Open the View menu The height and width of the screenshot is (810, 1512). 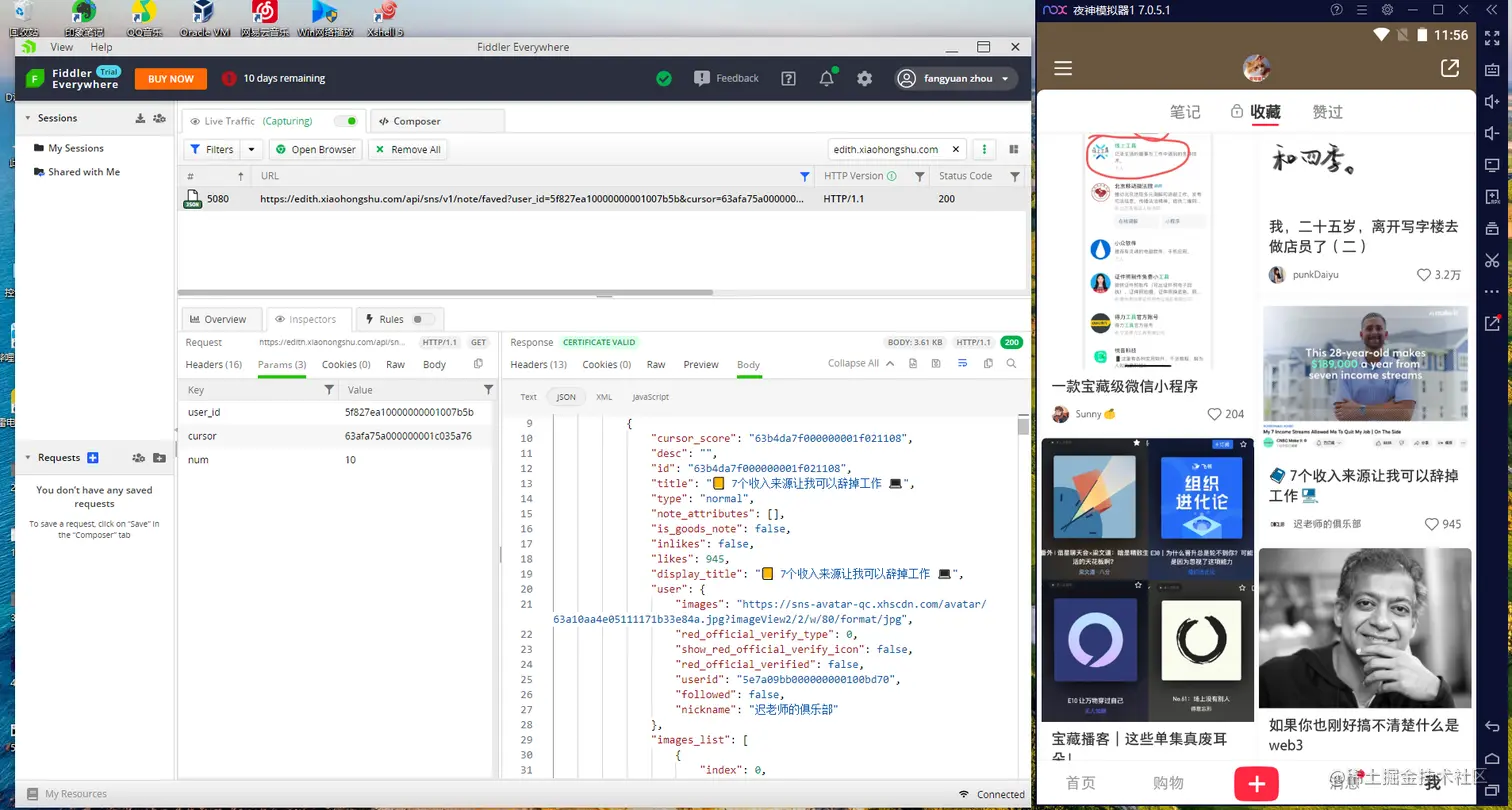[x=61, y=47]
